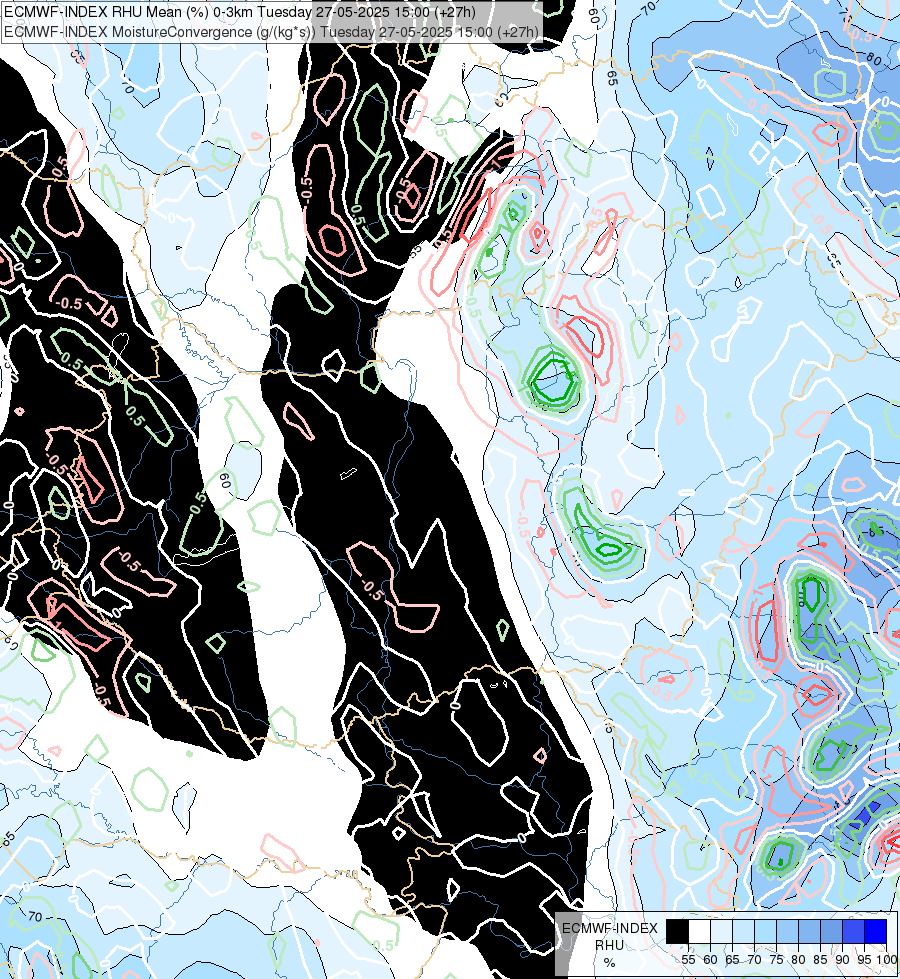Pick the legend swatch between 75 and 80
Viewport: 900px width, 979px height.
pyautogui.click(x=787, y=931)
